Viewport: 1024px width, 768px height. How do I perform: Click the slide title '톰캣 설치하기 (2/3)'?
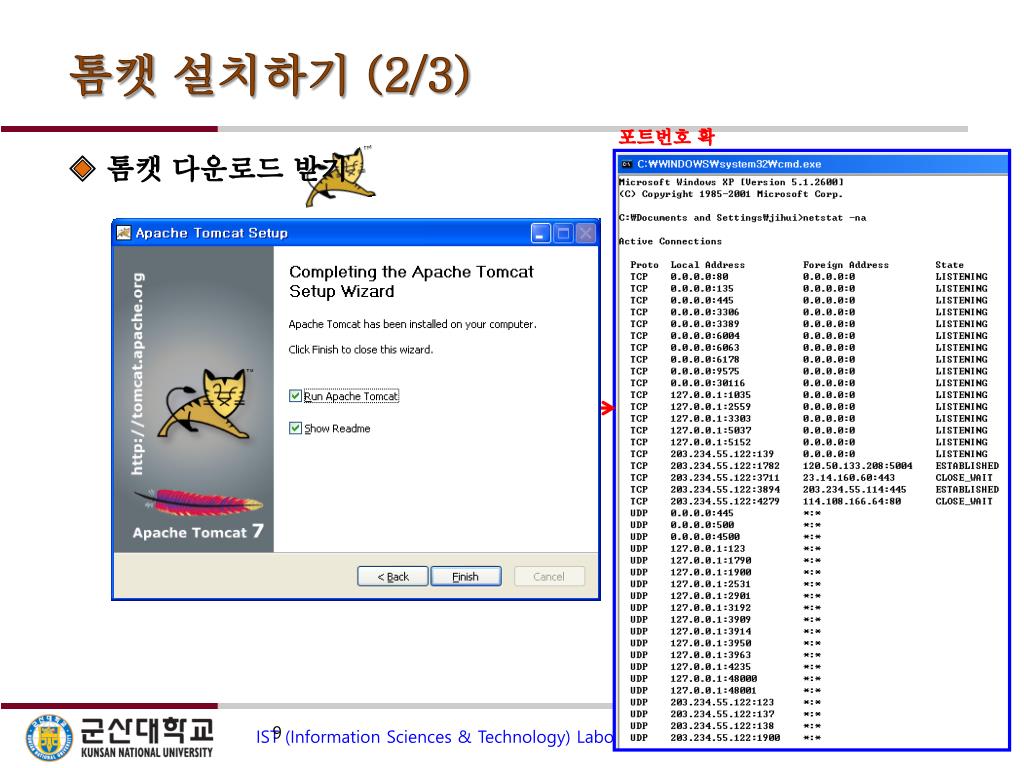pos(270,75)
